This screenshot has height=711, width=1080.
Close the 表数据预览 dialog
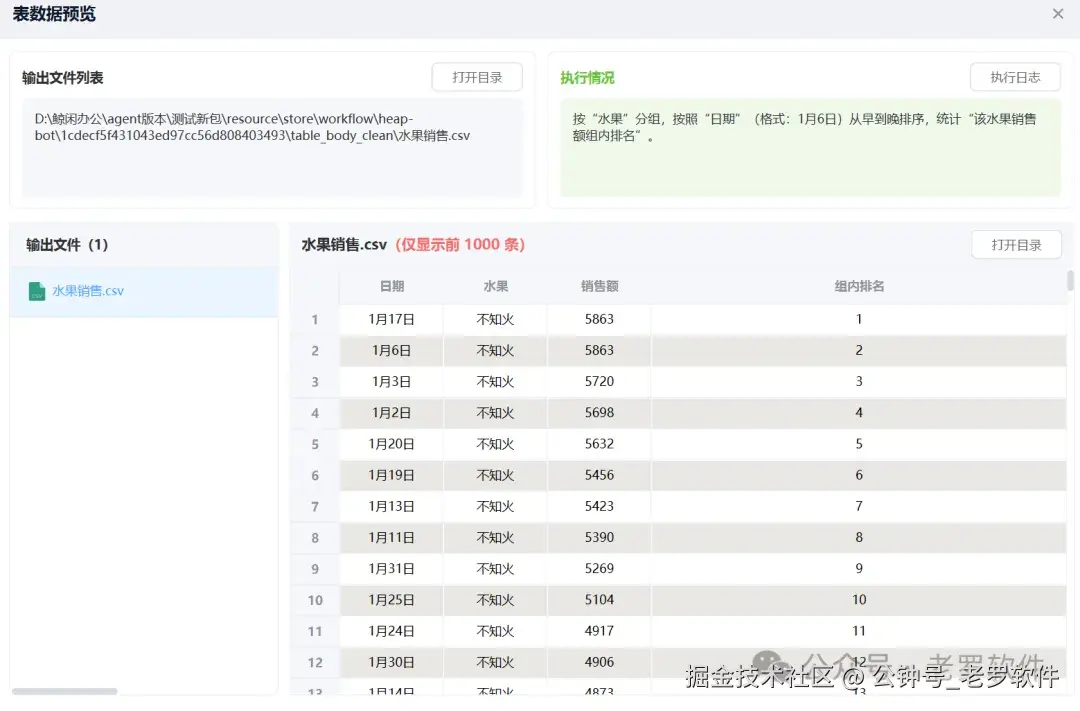coord(1057,14)
